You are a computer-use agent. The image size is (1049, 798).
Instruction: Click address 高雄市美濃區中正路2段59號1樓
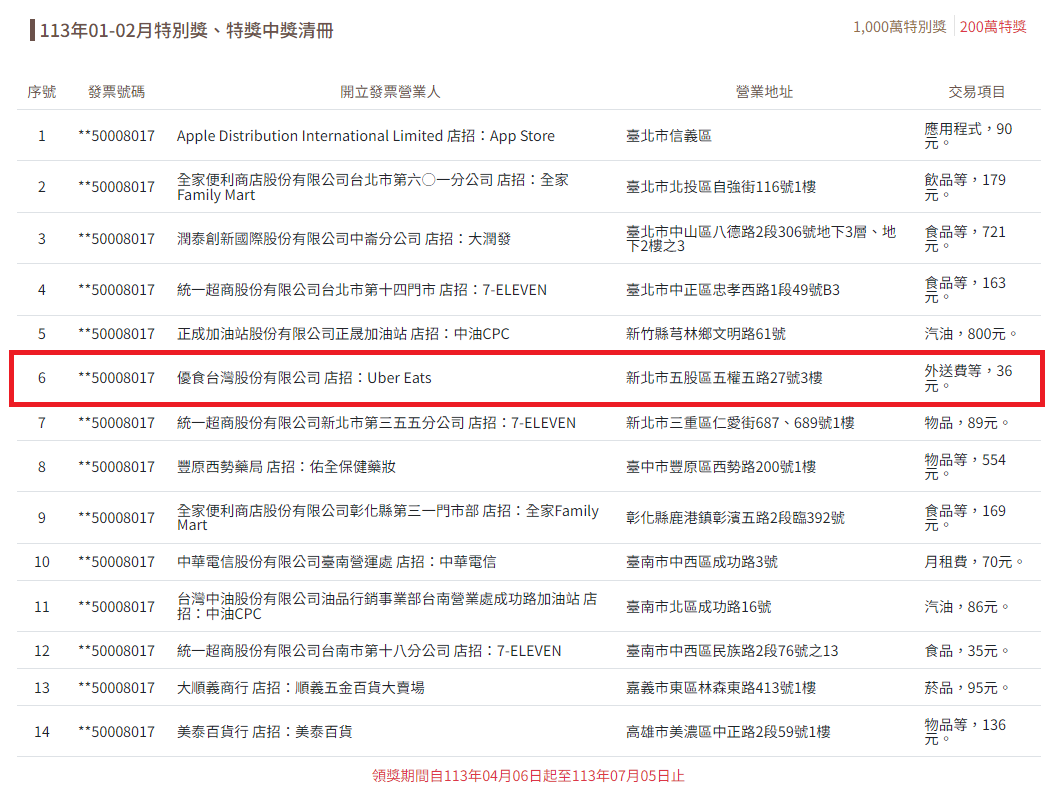[728, 732]
